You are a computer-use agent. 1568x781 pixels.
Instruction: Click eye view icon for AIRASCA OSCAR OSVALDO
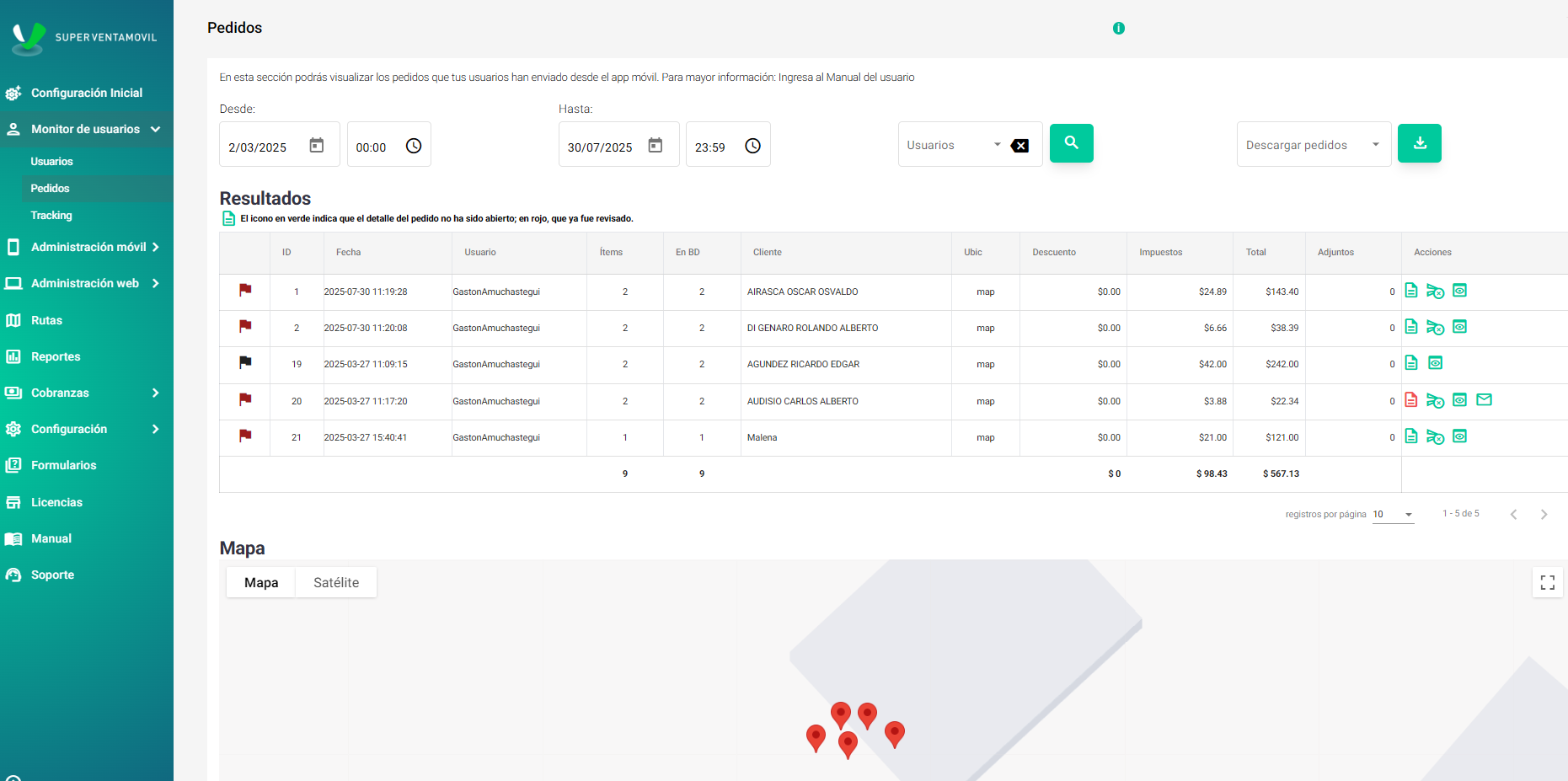1460,291
